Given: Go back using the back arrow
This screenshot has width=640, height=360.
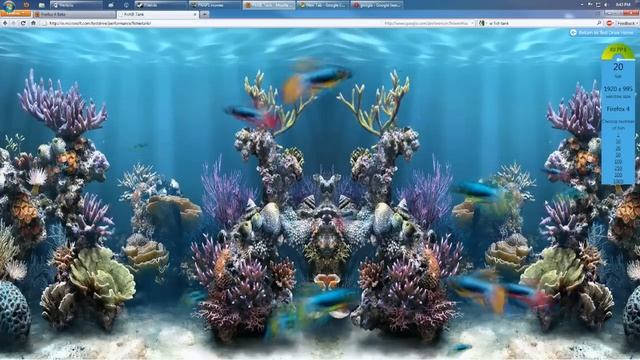Looking at the screenshot, I should pyautogui.click(x=5, y=23).
